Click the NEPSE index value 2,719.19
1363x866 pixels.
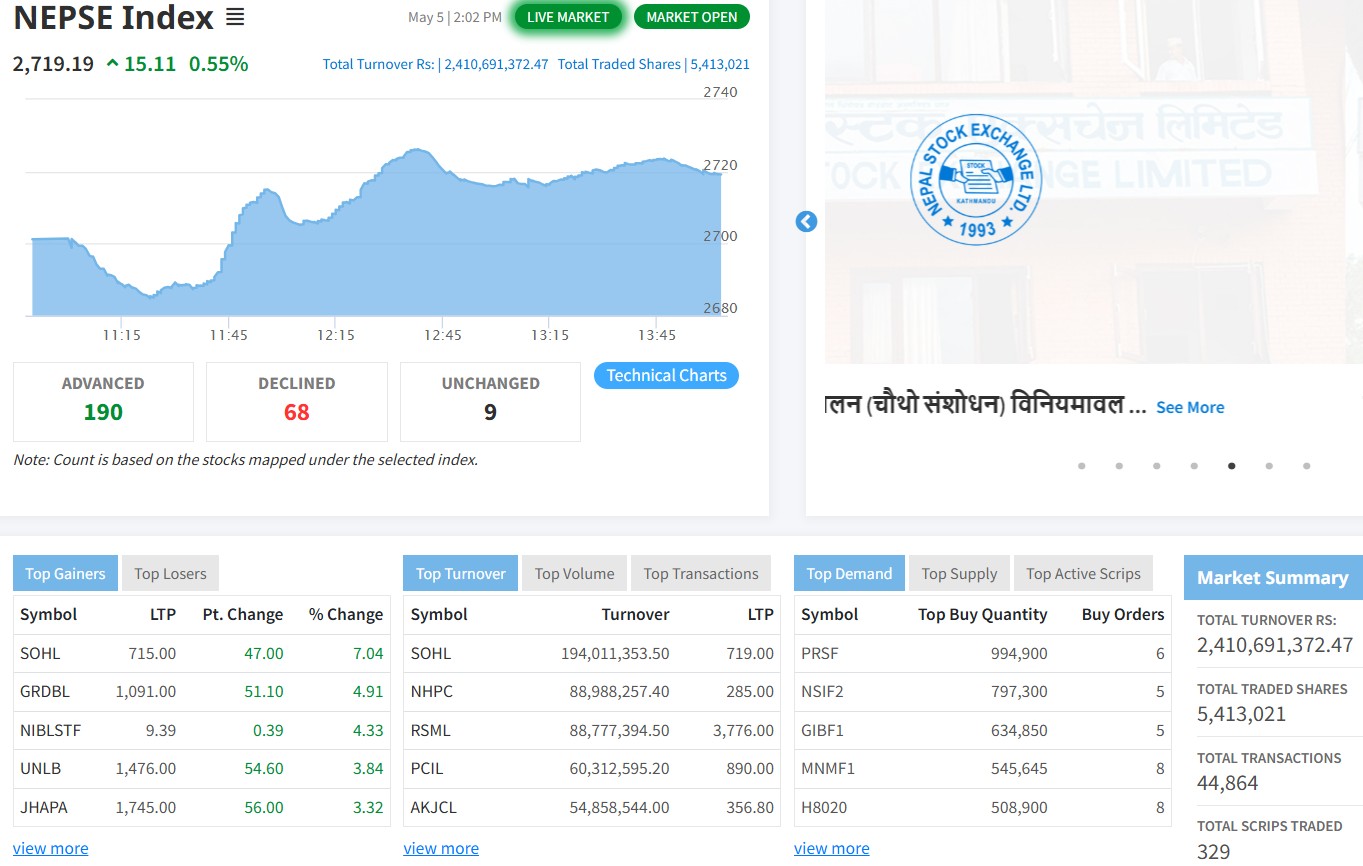coord(53,64)
